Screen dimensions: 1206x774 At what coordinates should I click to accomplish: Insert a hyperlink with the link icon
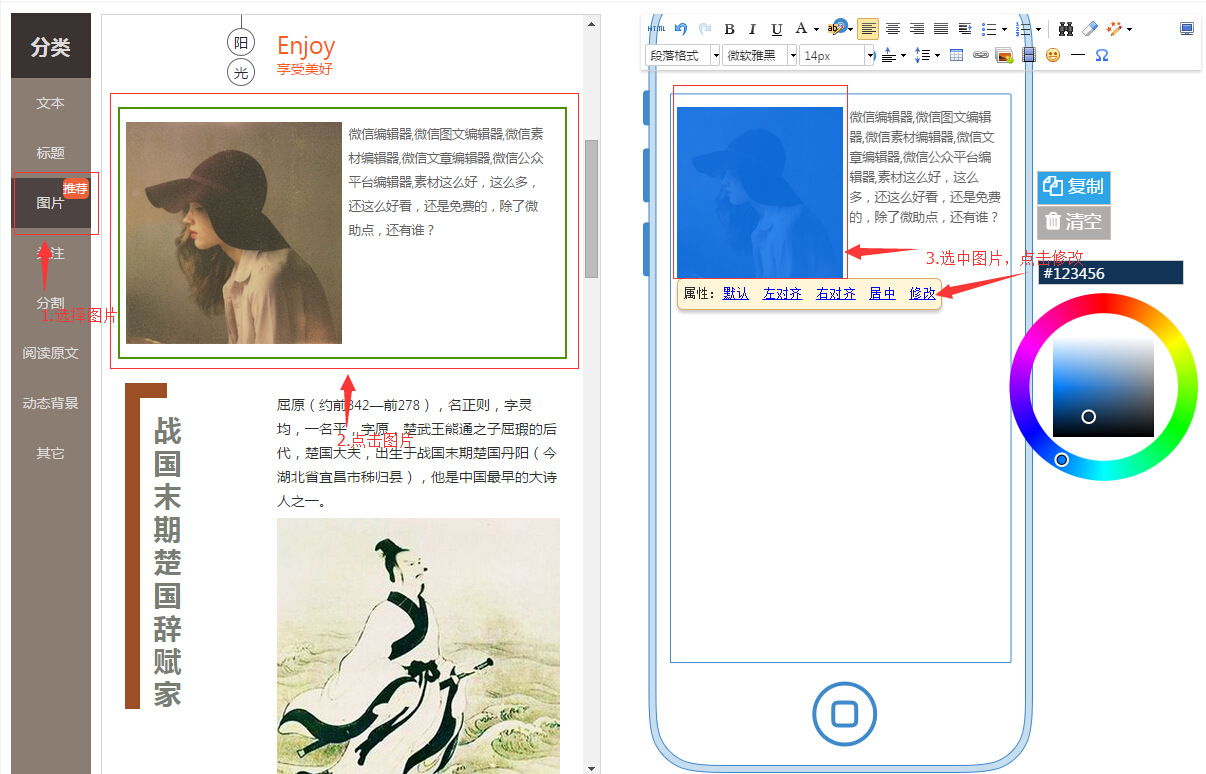coord(980,55)
